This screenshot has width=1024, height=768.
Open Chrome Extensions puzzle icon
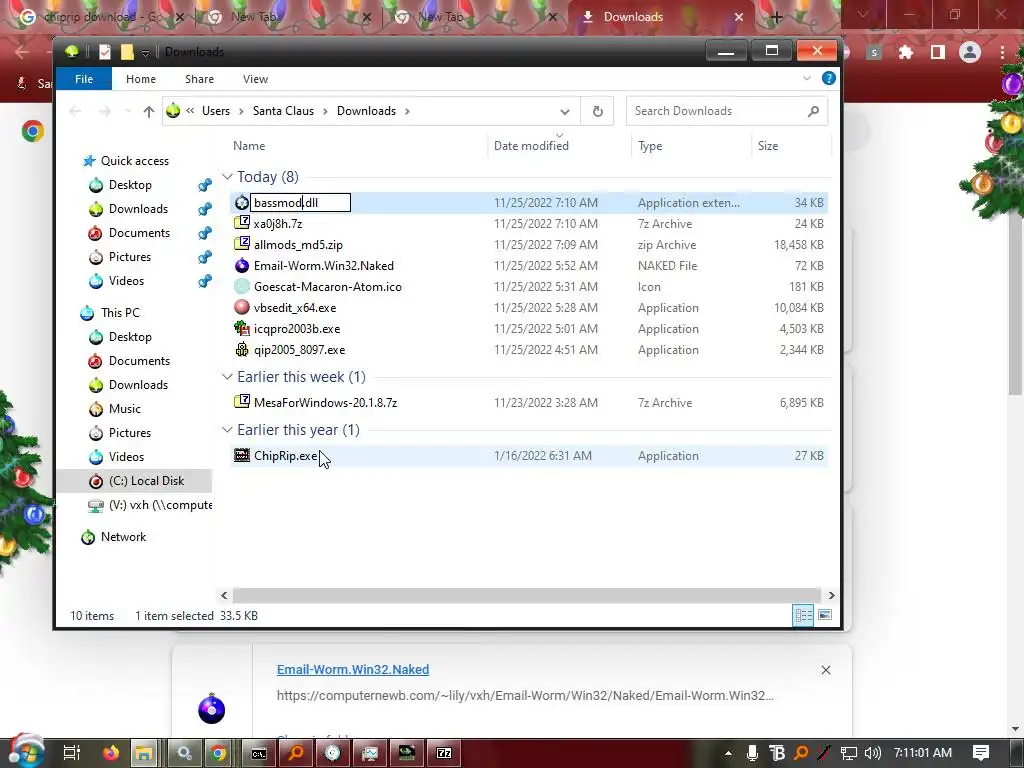pos(906,52)
